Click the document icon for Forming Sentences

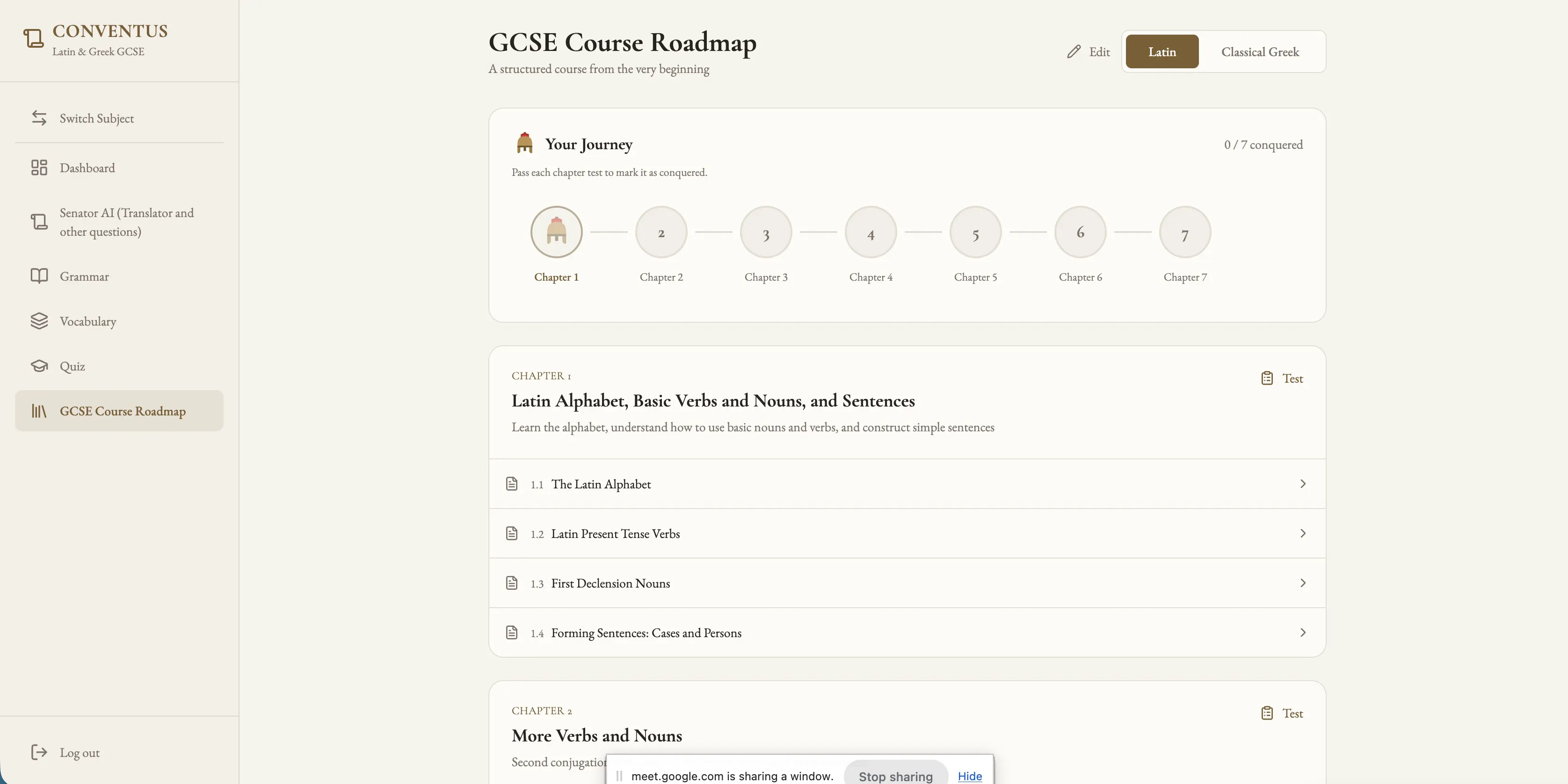point(512,632)
